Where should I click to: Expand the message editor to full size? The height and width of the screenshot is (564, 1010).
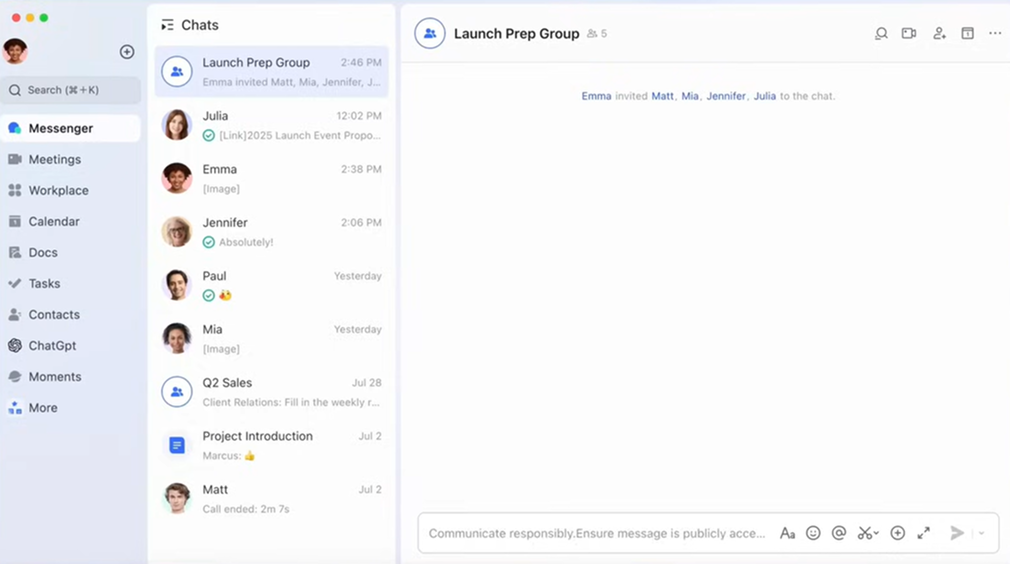(923, 533)
